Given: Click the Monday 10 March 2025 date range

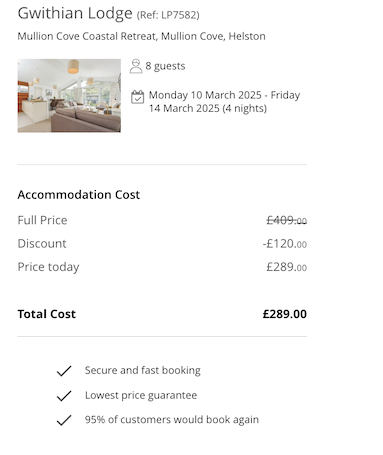Looking at the screenshot, I should coord(224,102).
